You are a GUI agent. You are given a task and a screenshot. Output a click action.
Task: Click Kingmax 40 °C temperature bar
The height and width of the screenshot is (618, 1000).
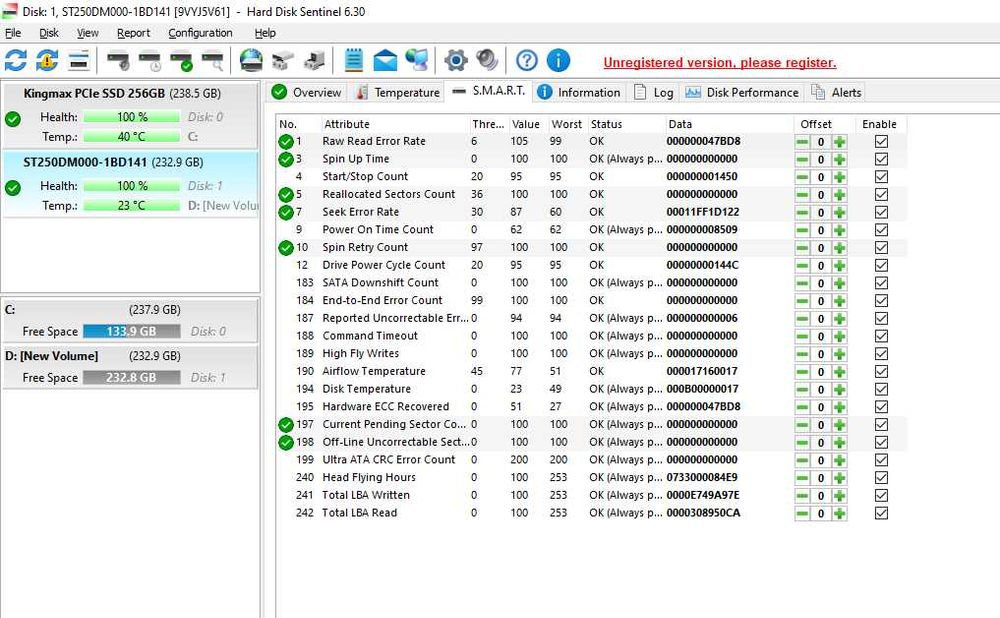tap(131, 136)
